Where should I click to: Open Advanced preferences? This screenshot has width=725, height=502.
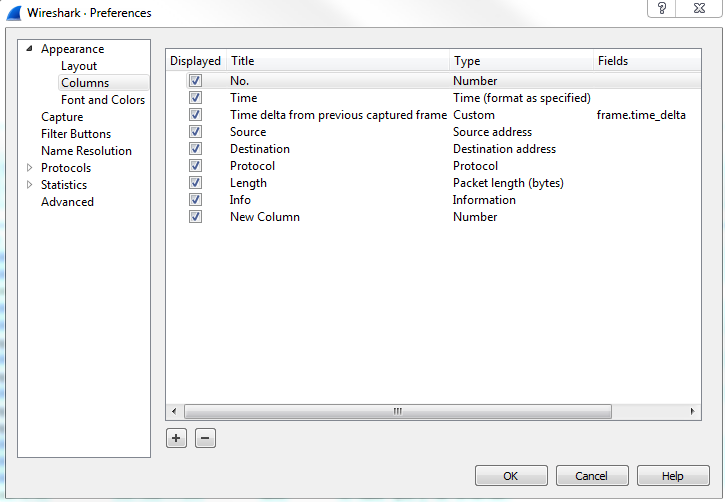tap(67, 202)
